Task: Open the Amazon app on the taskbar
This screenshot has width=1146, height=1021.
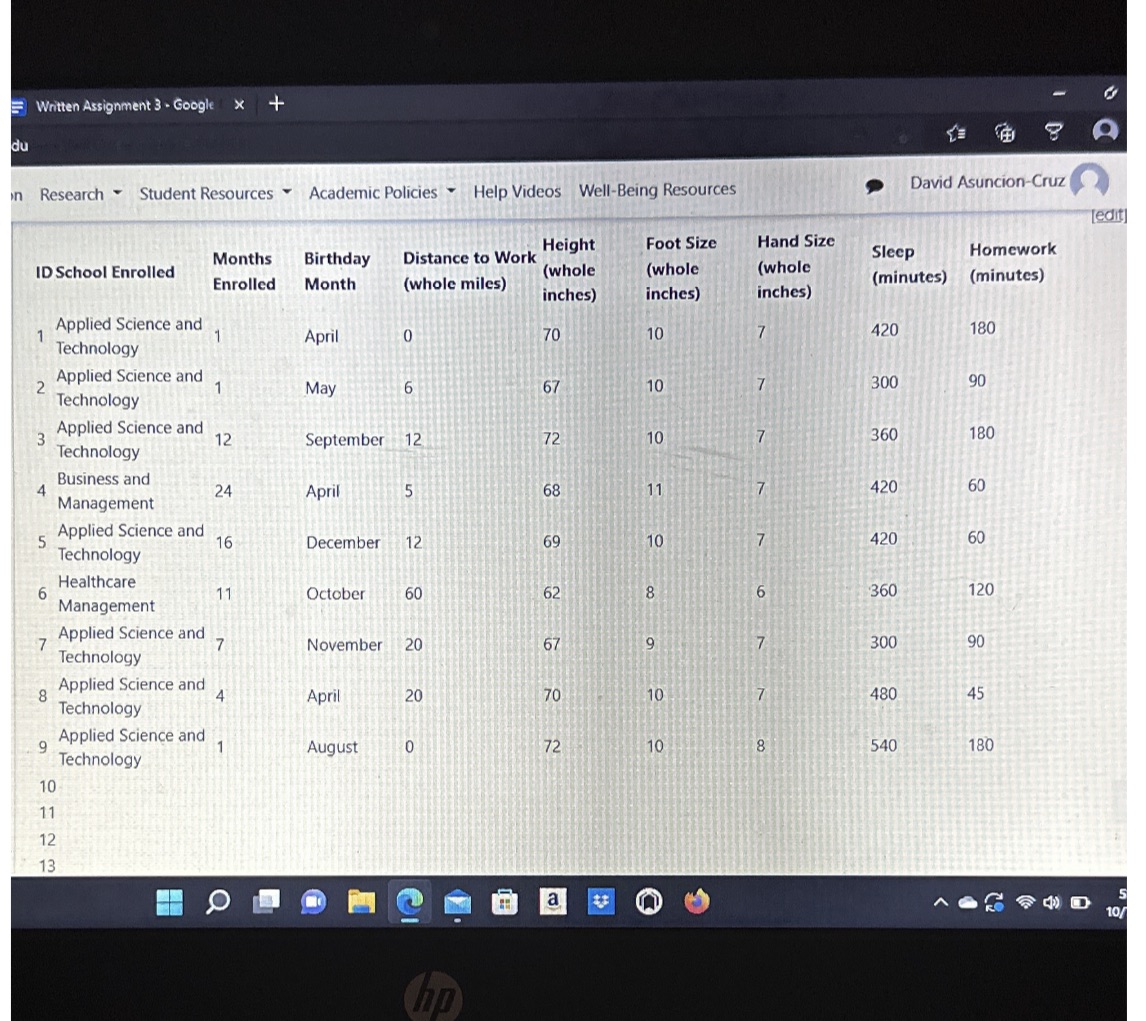Action: [x=553, y=901]
